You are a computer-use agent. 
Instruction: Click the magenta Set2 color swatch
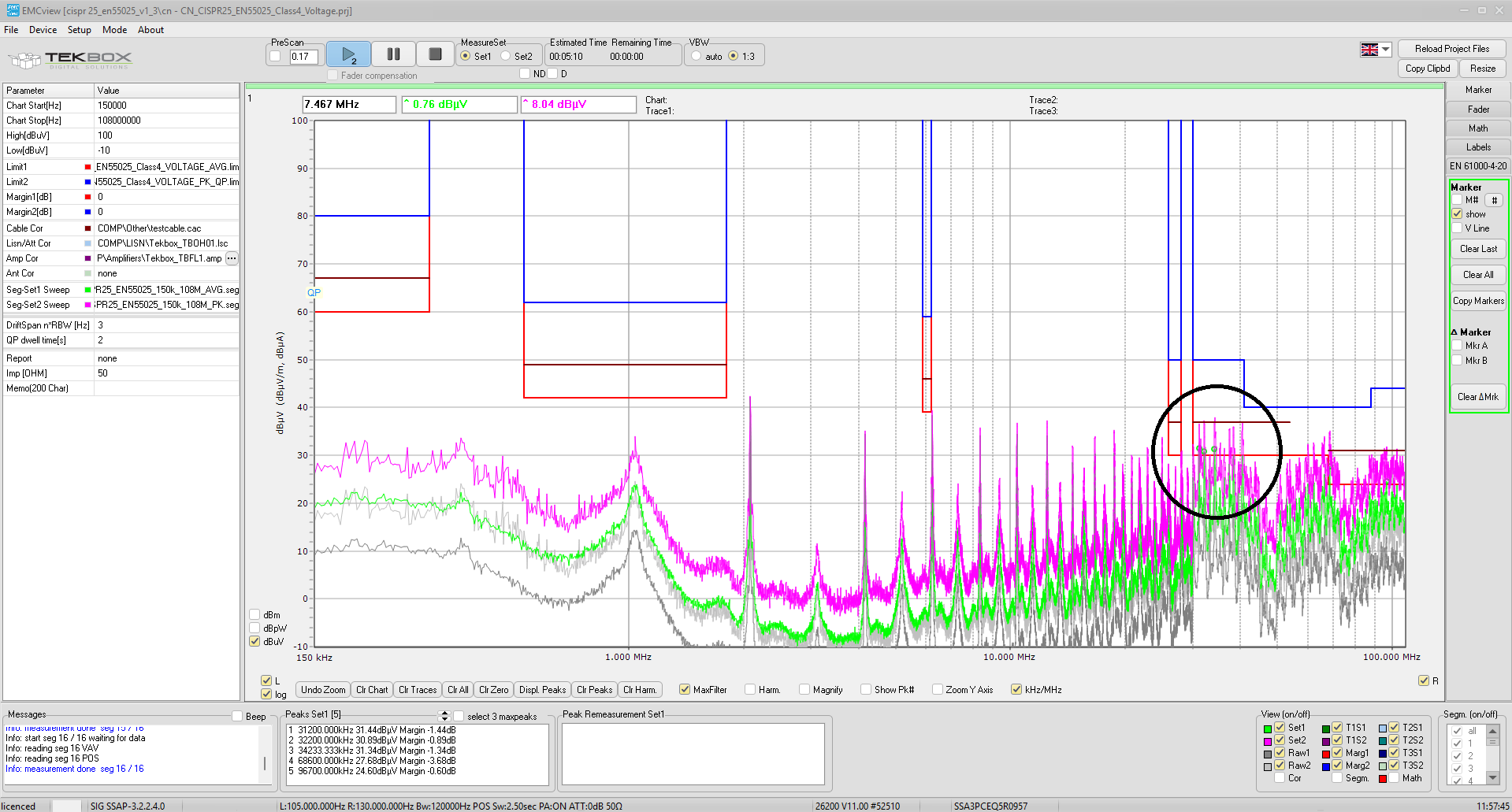coord(1268,741)
